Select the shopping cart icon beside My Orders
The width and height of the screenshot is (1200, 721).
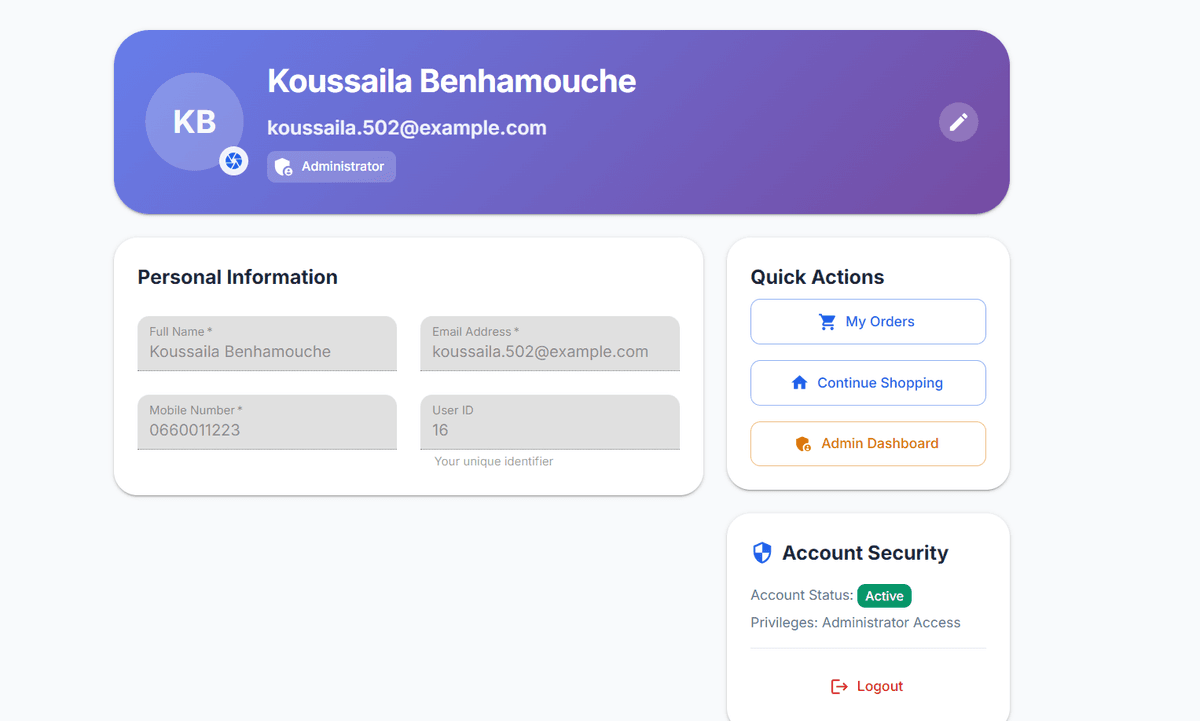[x=827, y=321]
